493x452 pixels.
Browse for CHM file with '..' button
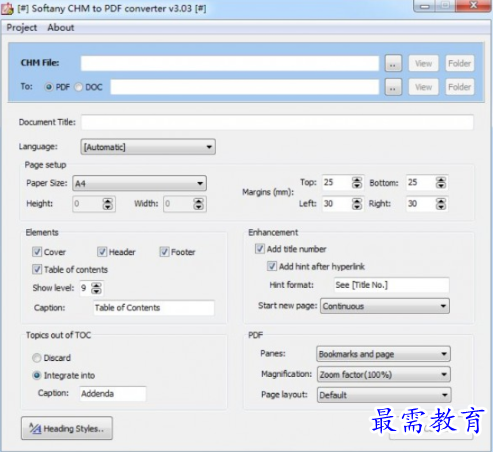[393, 63]
